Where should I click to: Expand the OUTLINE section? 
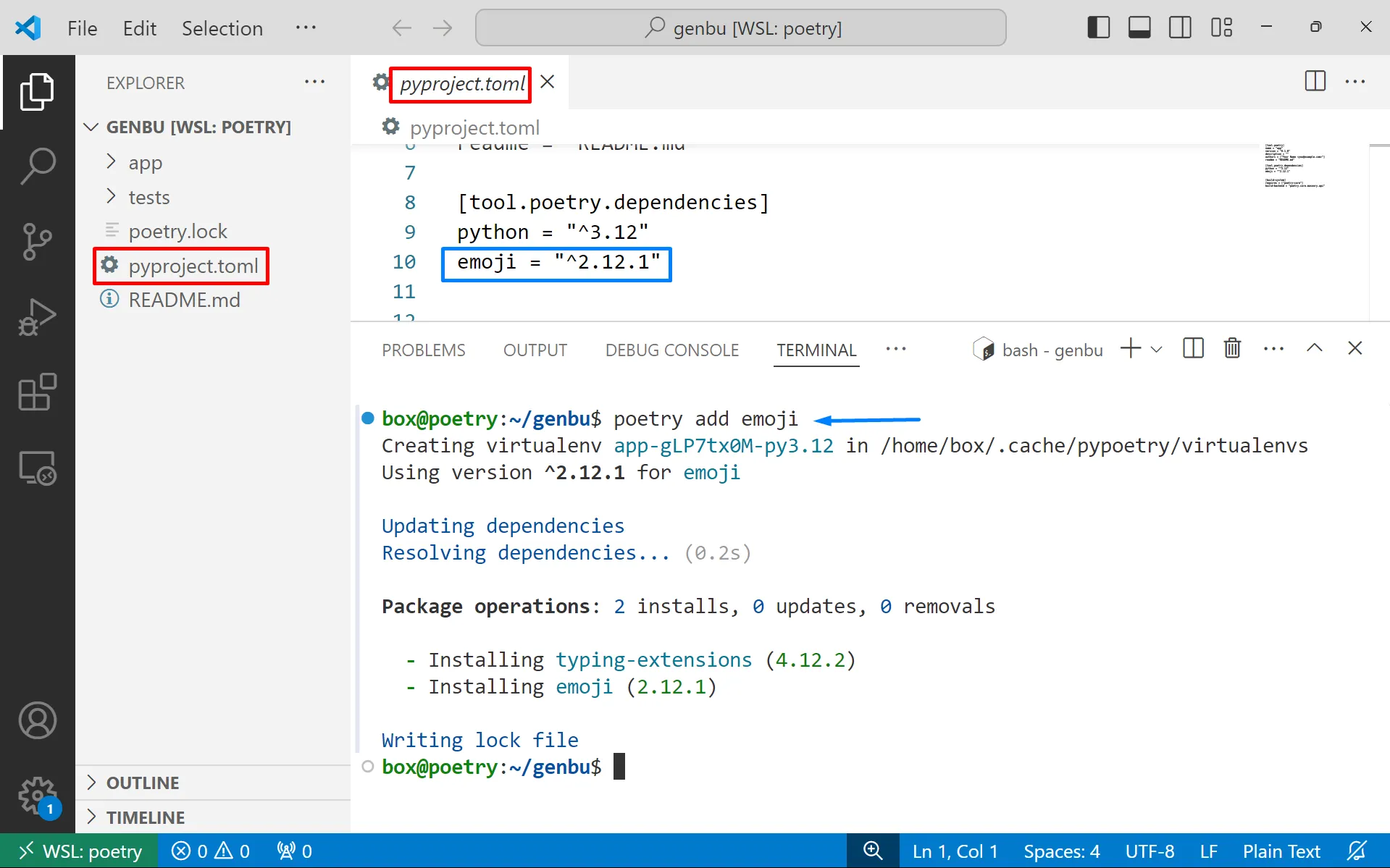pos(143,783)
